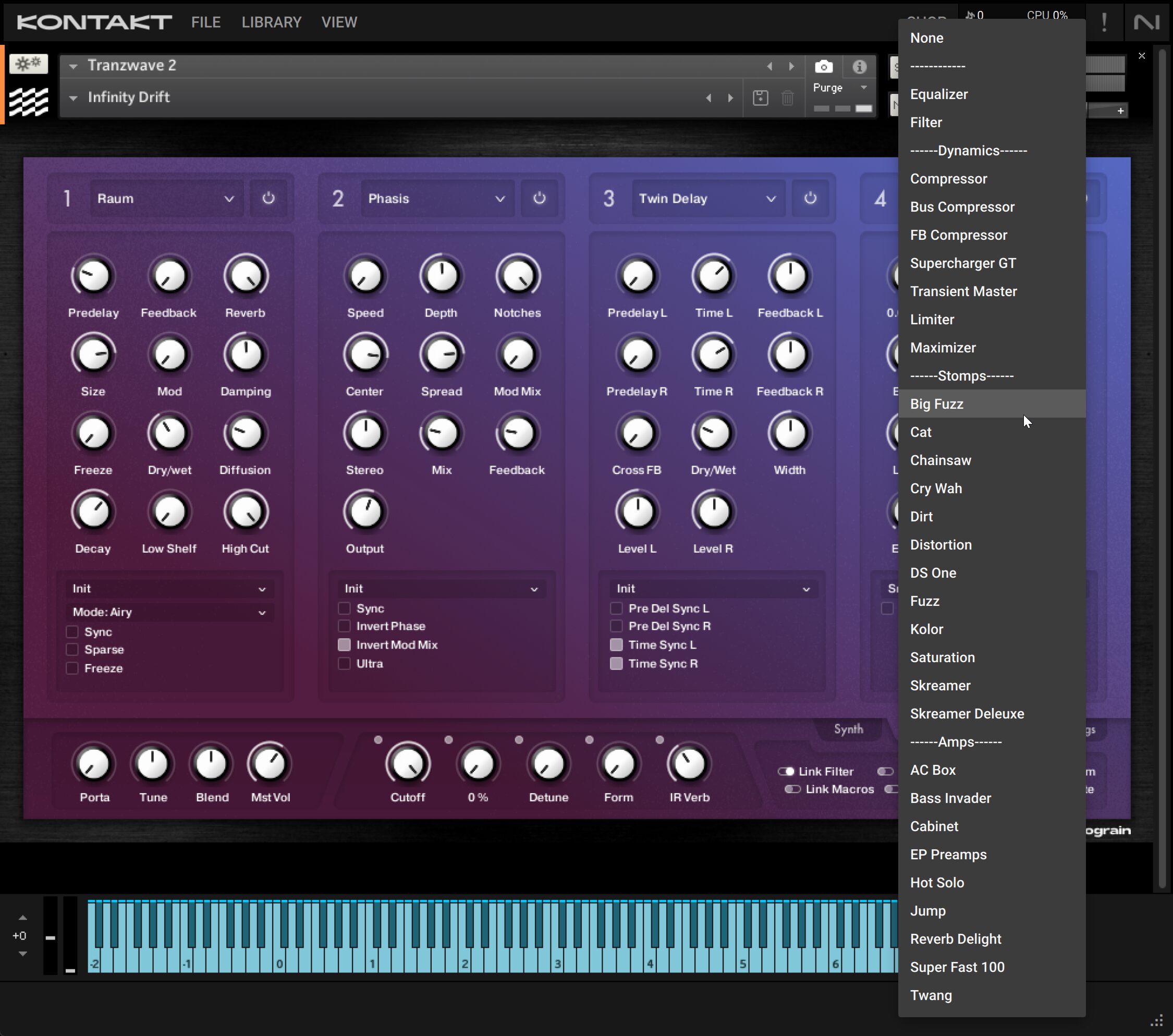
Task: Open the Raum Init preset dropdown
Action: [169, 589]
